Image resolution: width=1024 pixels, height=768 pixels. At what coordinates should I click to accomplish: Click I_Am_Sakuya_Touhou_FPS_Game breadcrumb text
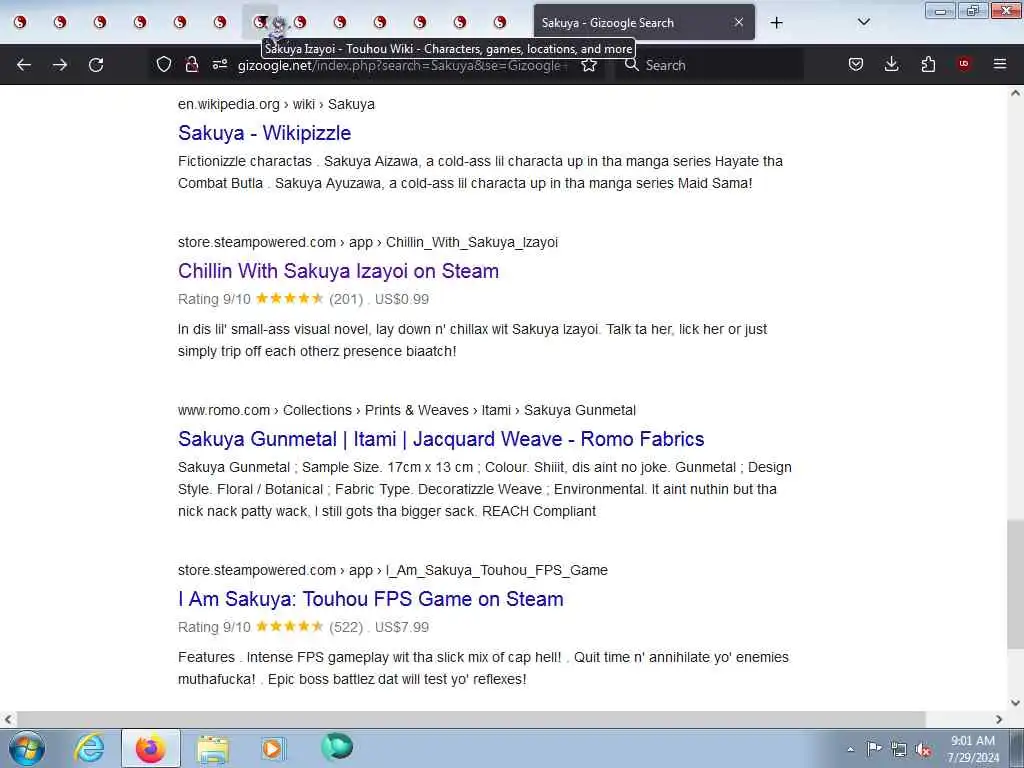[x=496, y=570]
